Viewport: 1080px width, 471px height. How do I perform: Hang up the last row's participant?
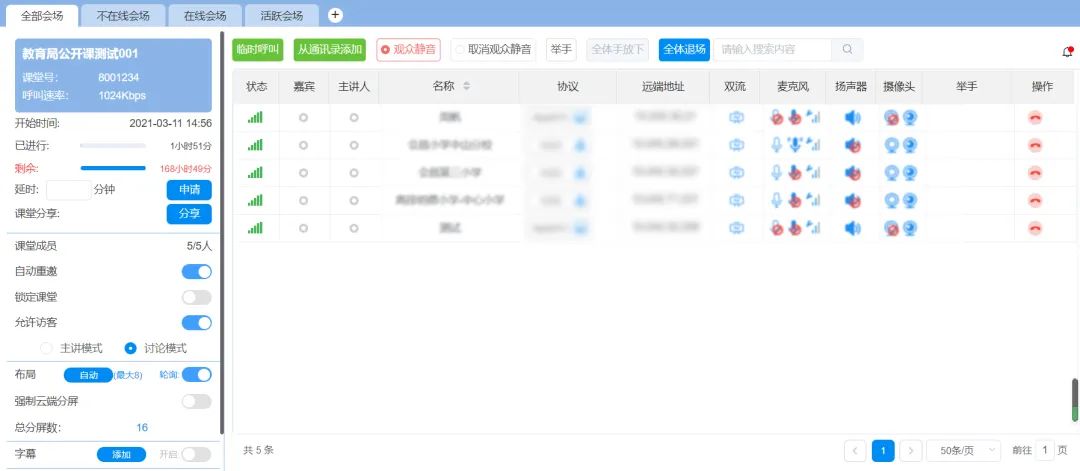click(x=1035, y=229)
